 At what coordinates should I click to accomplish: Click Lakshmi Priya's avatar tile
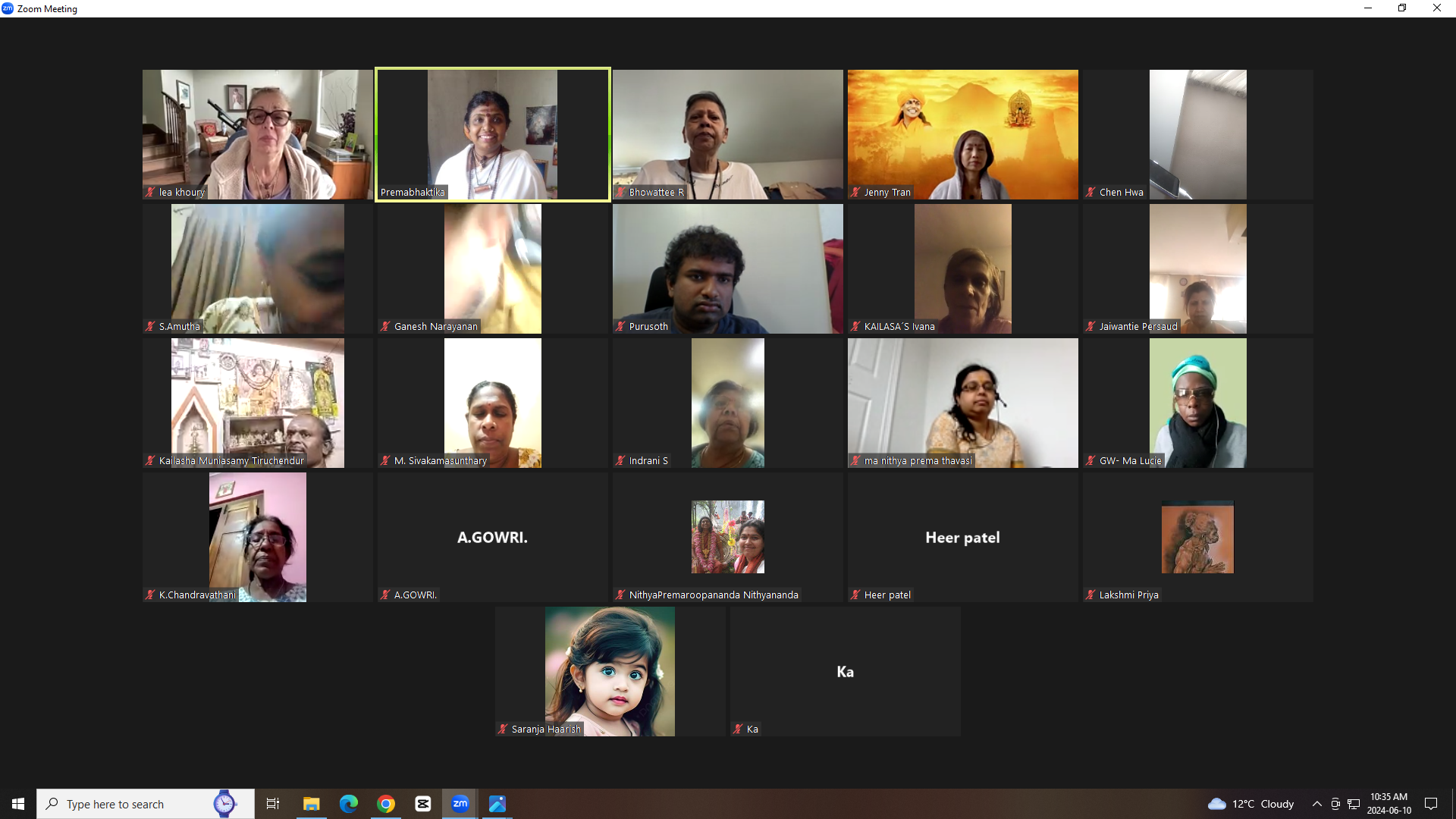tap(1197, 537)
